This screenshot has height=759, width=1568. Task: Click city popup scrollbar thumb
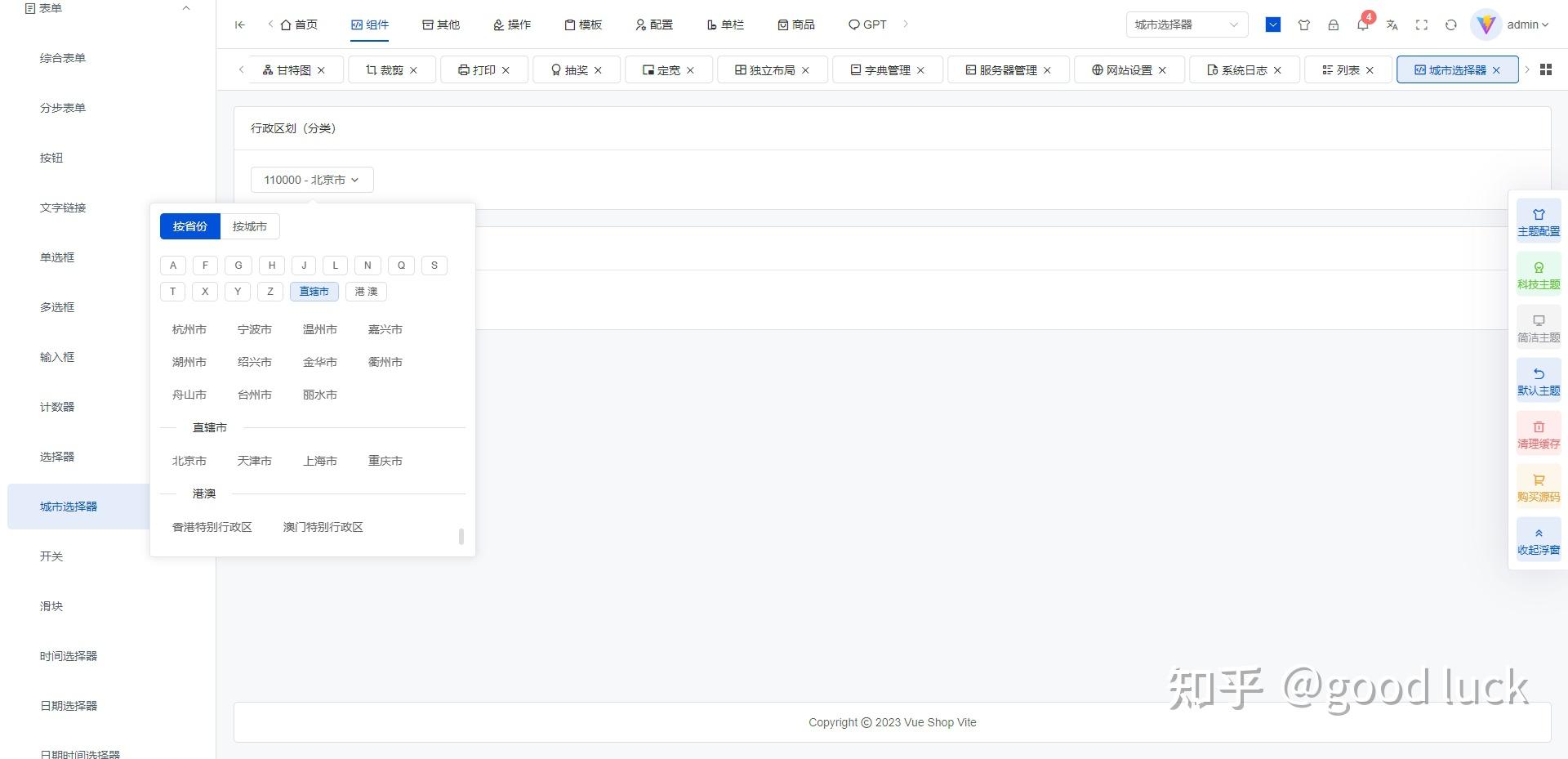pos(461,537)
